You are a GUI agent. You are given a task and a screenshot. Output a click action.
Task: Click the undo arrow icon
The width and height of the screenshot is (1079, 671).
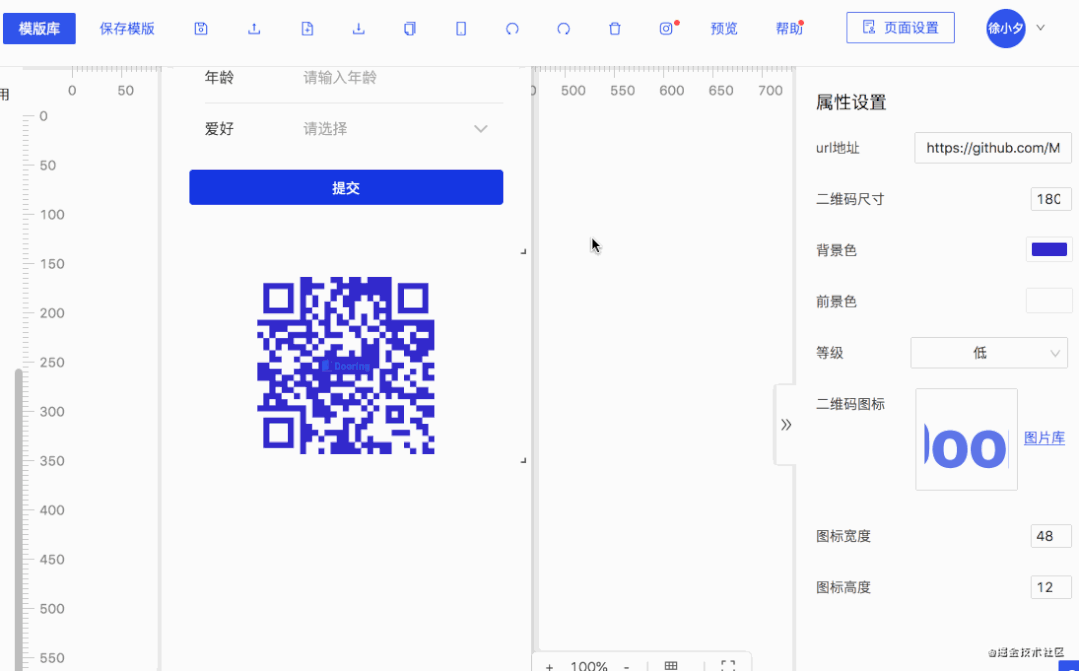click(512, 28)
